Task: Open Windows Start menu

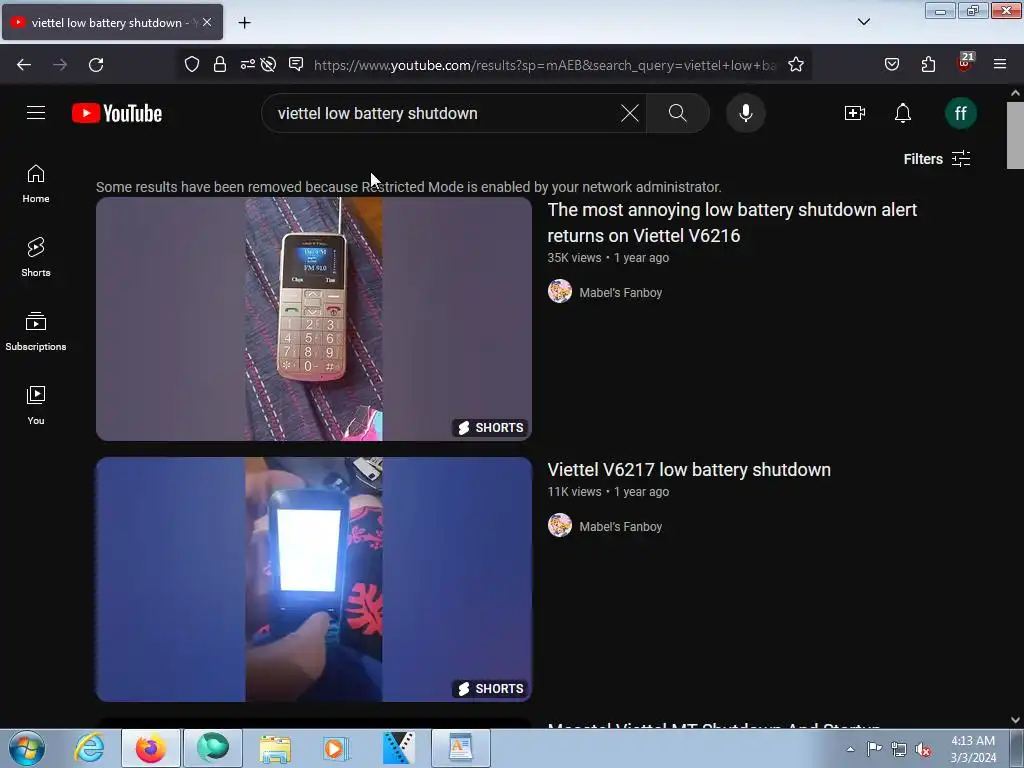Action: tap(27, 748)
